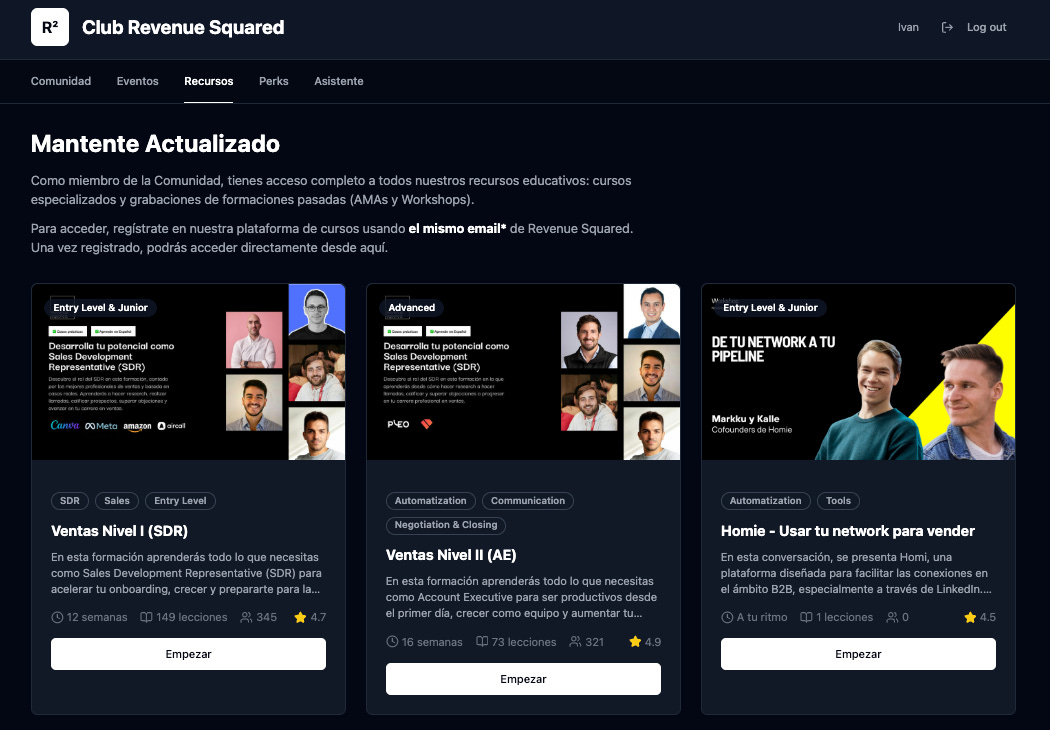Click the Log out link
This screenshot has width=1050, height=730.
pos(986,27)
